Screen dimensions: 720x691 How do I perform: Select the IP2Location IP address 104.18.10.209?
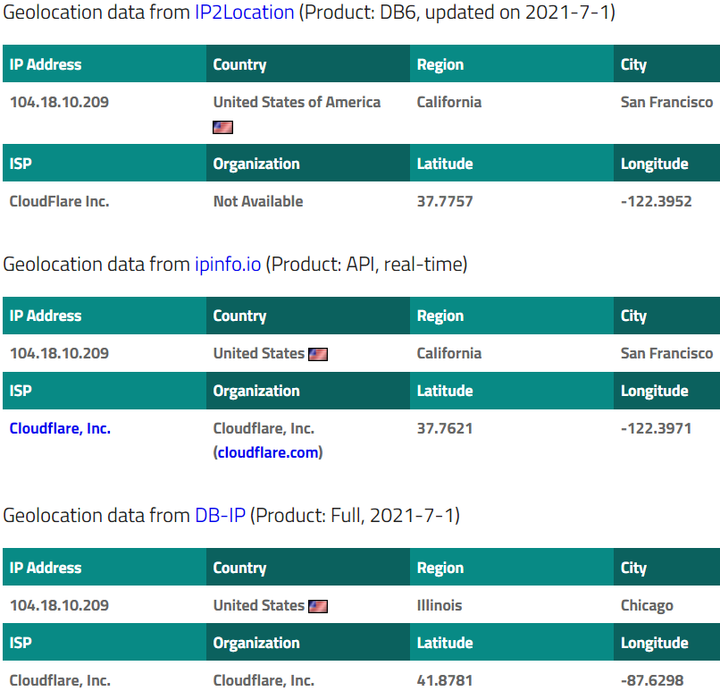(x=59, y=102)
